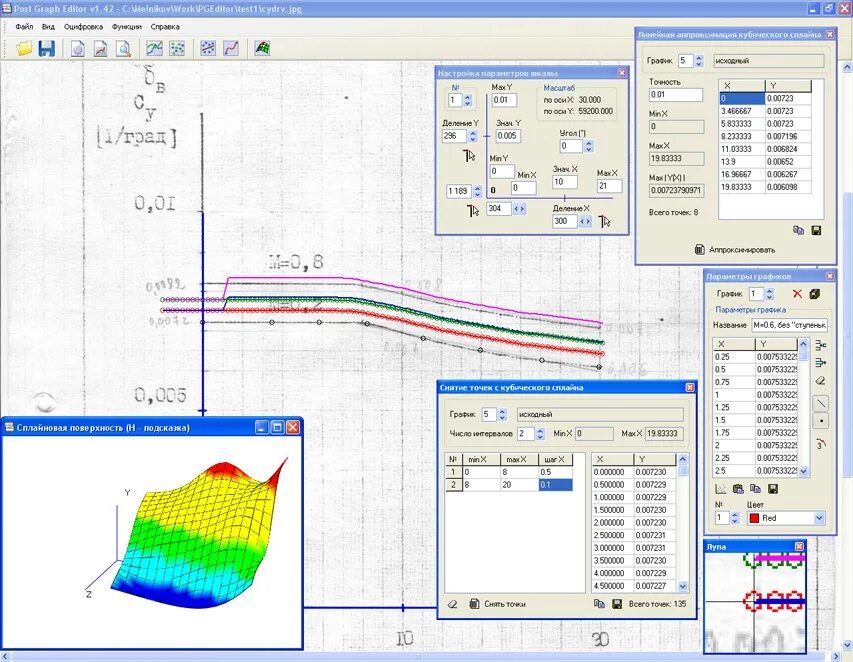853x662 pixels.
Task: Open the Файл menu
Action: (x=24, y=27)
